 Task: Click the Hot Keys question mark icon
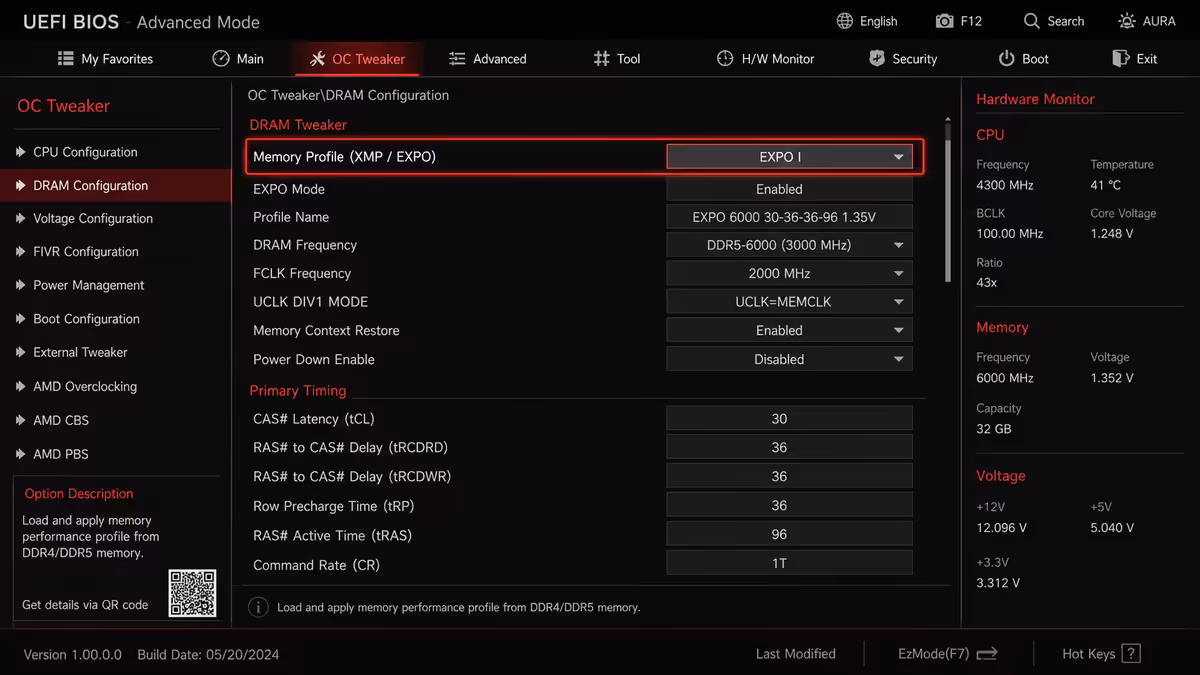[x=1131, y=654]
